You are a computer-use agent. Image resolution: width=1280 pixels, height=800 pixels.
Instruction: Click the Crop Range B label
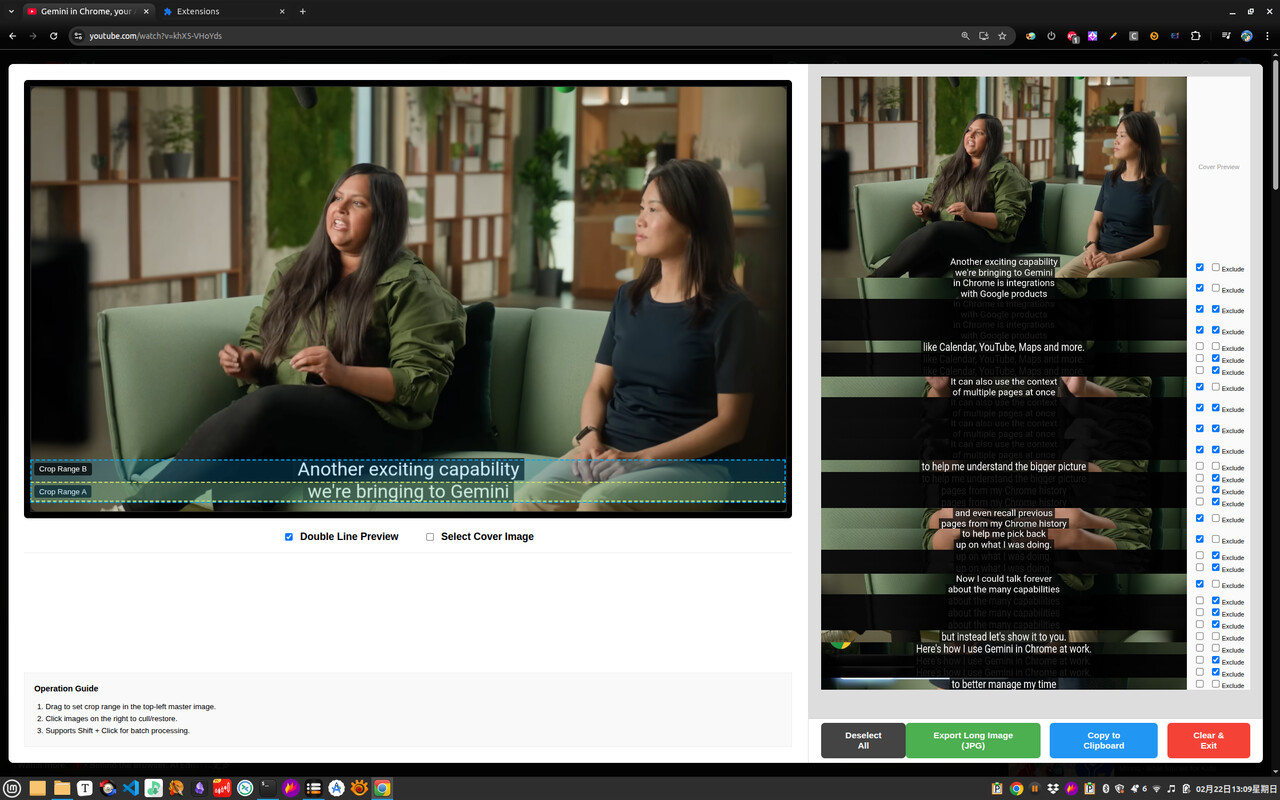[x=63, y=469]
